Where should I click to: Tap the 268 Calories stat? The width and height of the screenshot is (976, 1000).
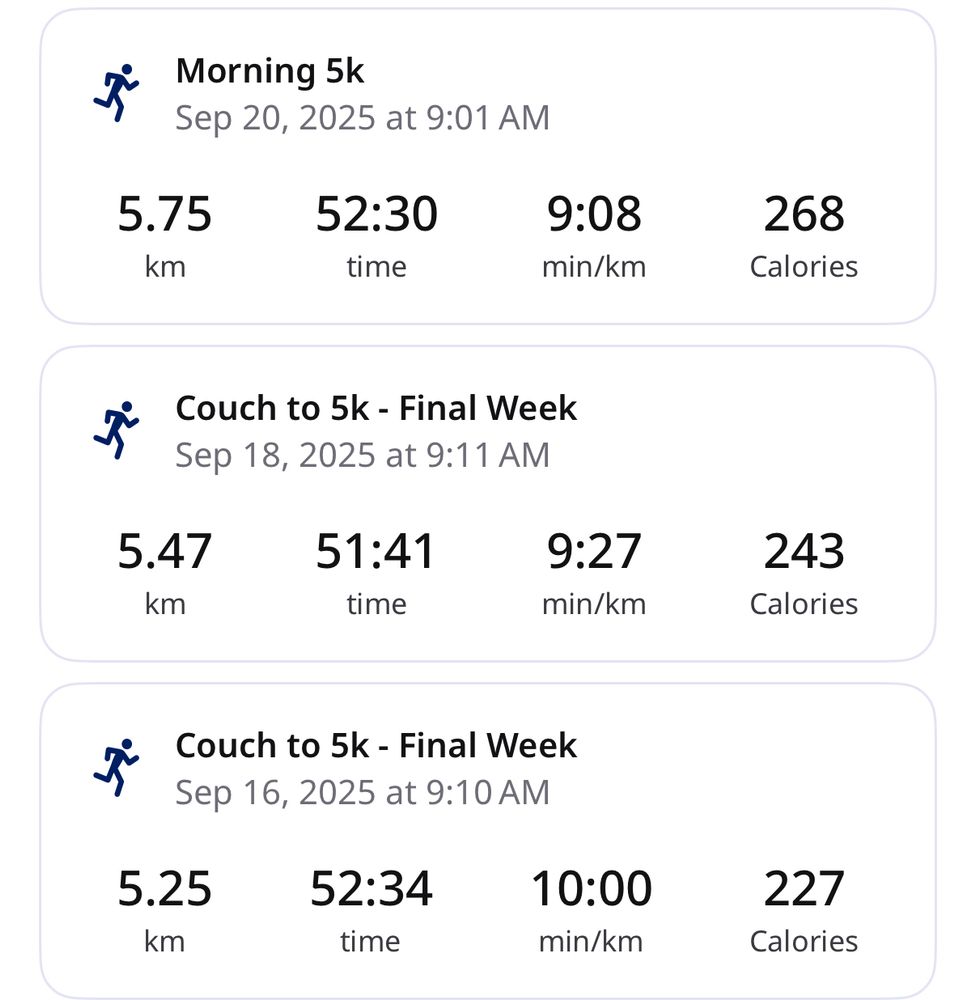tap(804, 236)
